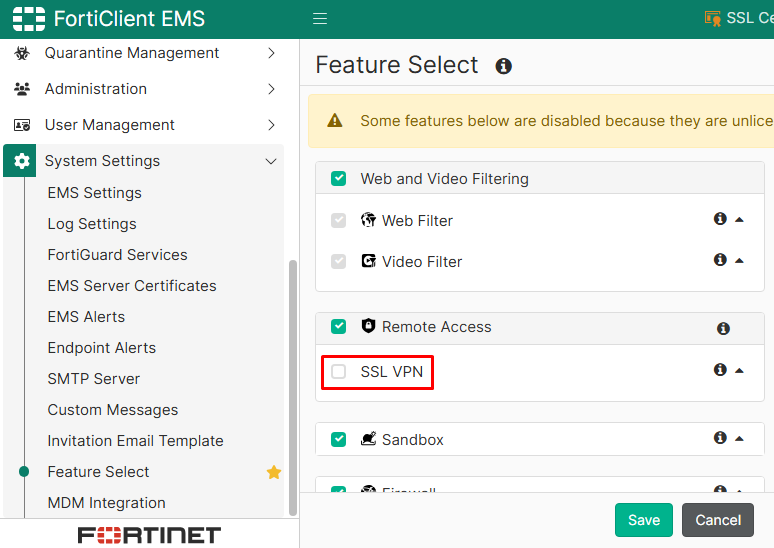Show info for Sandbox

[x=720, y=437]
